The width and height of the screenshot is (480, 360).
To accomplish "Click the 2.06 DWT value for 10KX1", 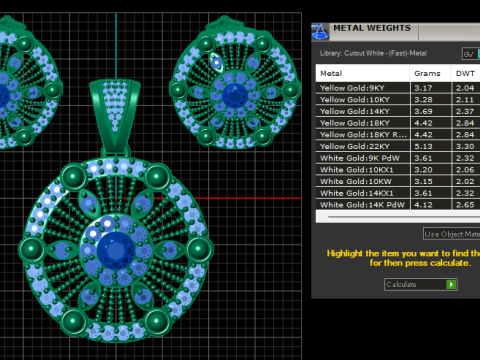I will tap(465, 170).
